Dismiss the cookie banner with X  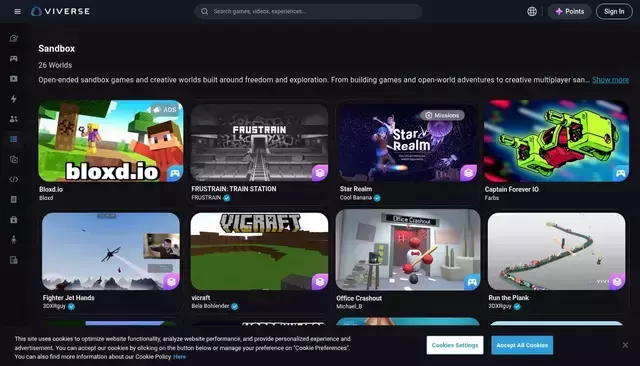625,345
